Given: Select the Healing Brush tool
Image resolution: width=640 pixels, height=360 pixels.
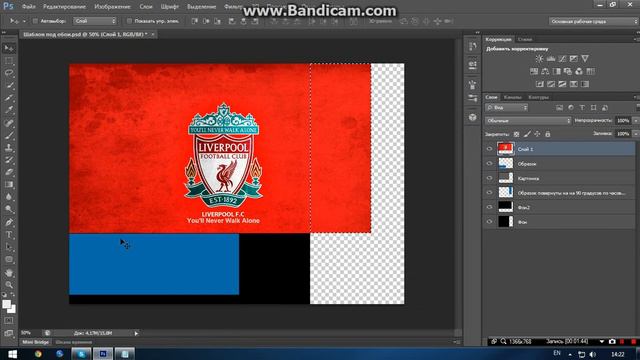Looking at the screenshot, I should [x=9, y=123].
